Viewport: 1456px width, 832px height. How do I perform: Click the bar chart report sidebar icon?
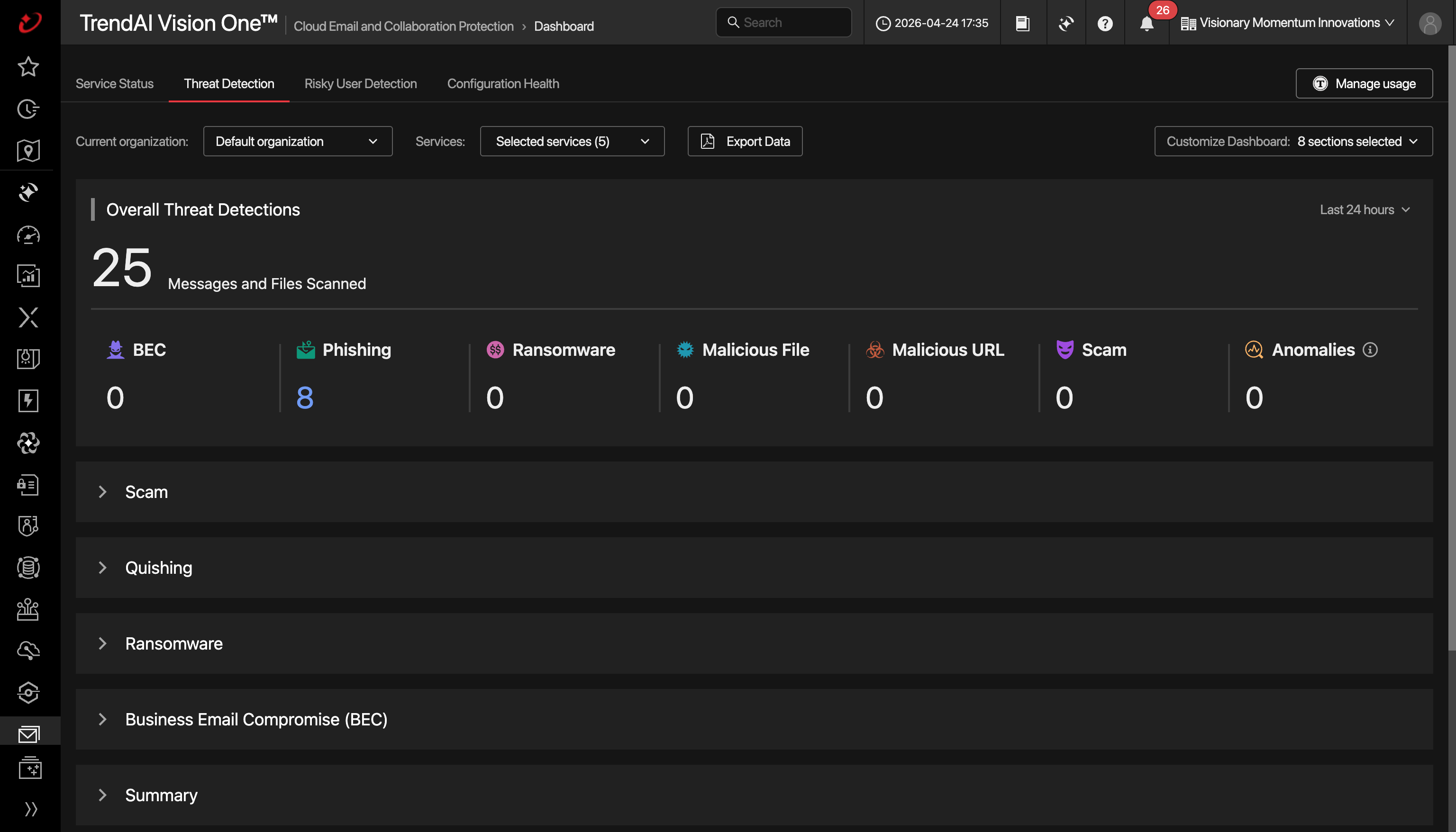coord(28,276)
